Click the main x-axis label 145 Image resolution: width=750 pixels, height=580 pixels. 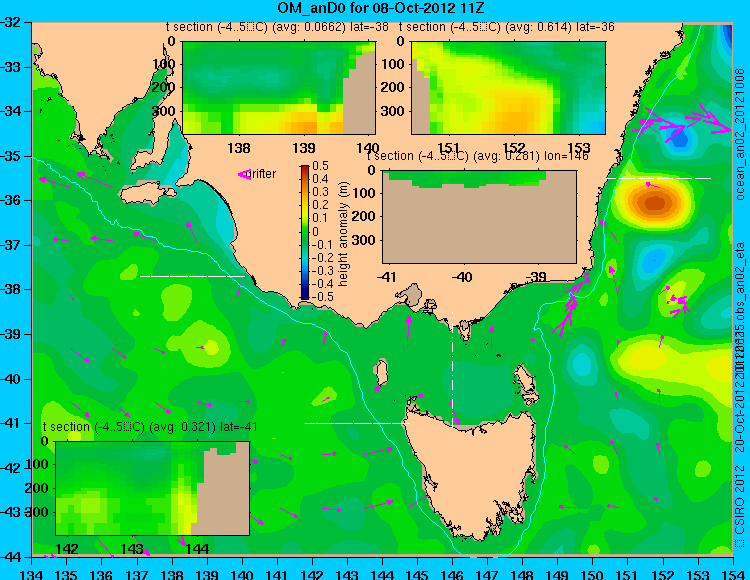(x=418, y=573)
